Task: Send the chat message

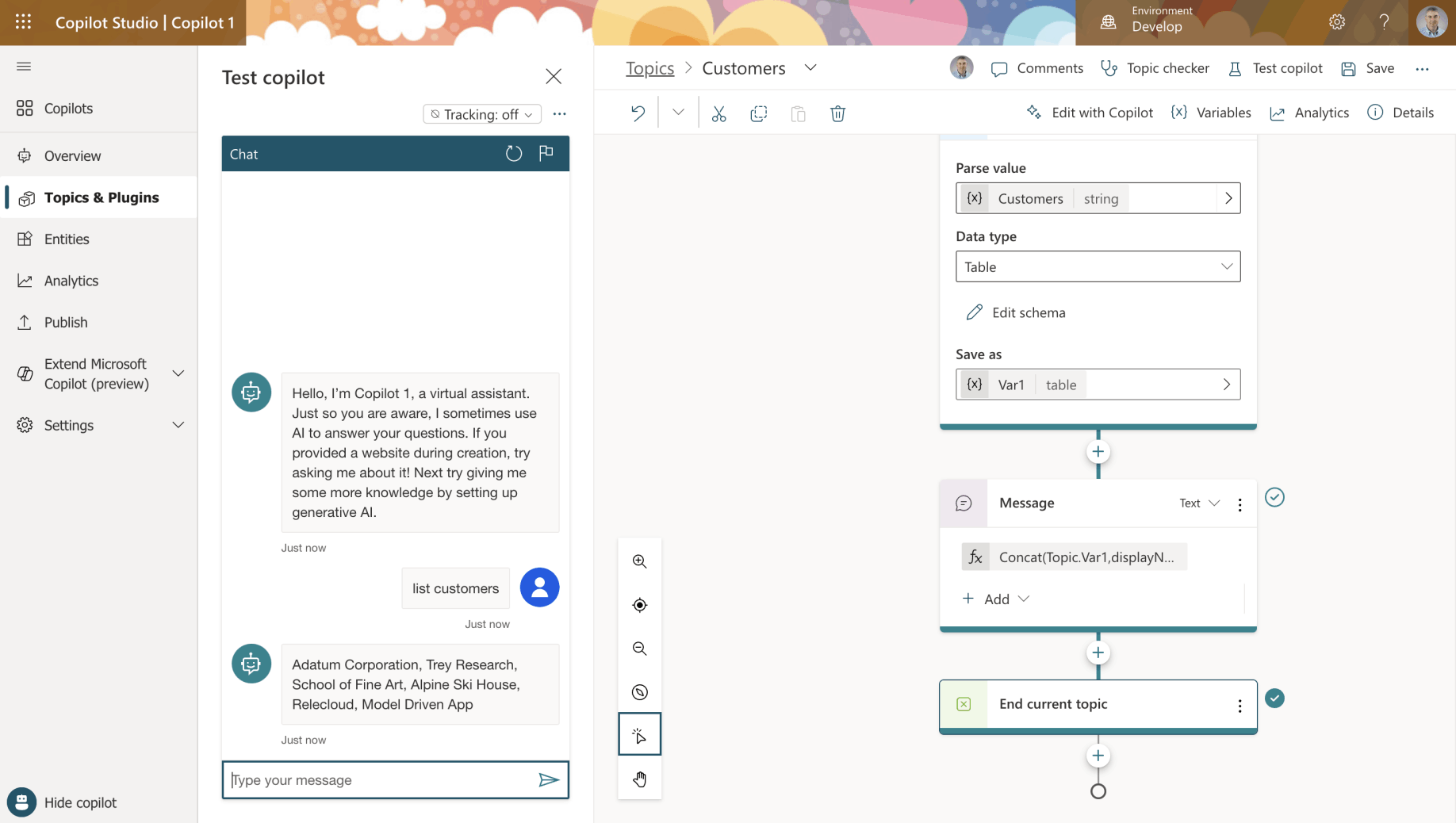Action: [x=549, y=780]
